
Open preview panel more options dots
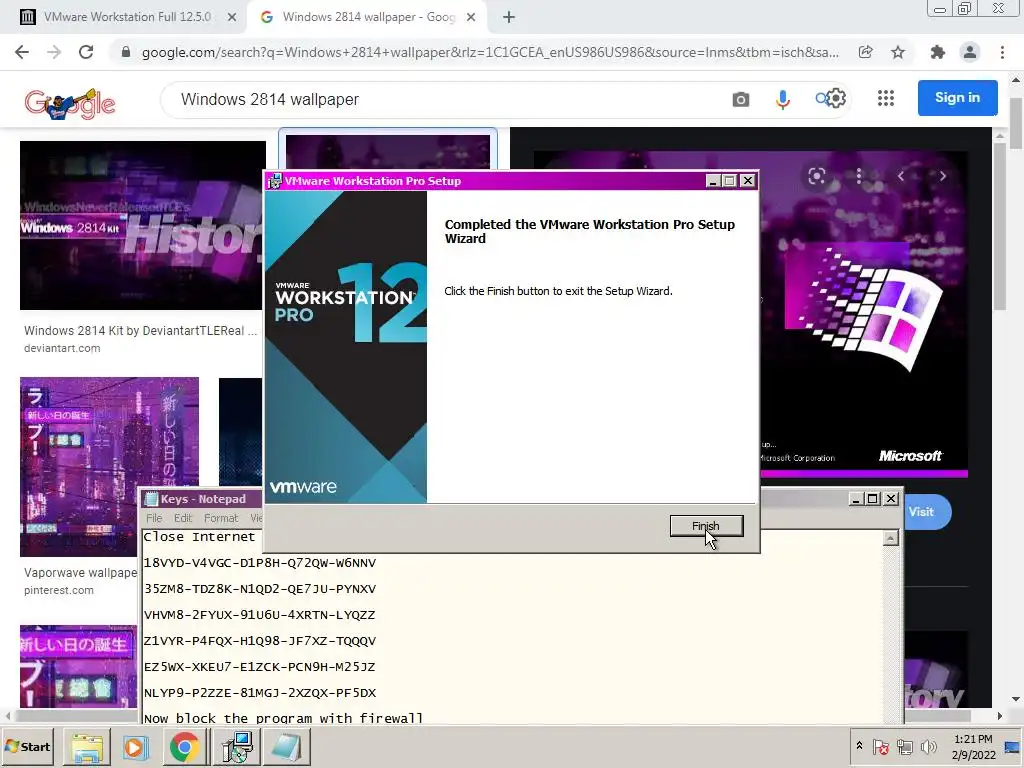(859, 176)
